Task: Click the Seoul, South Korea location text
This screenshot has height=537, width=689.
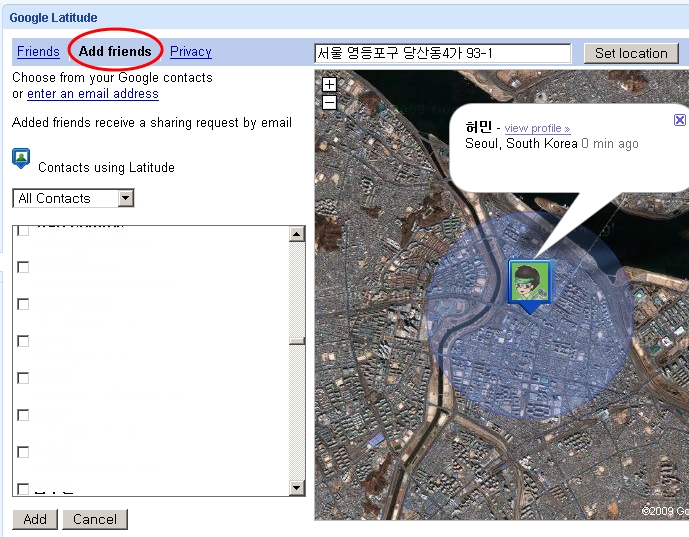Action: point(521,144)
